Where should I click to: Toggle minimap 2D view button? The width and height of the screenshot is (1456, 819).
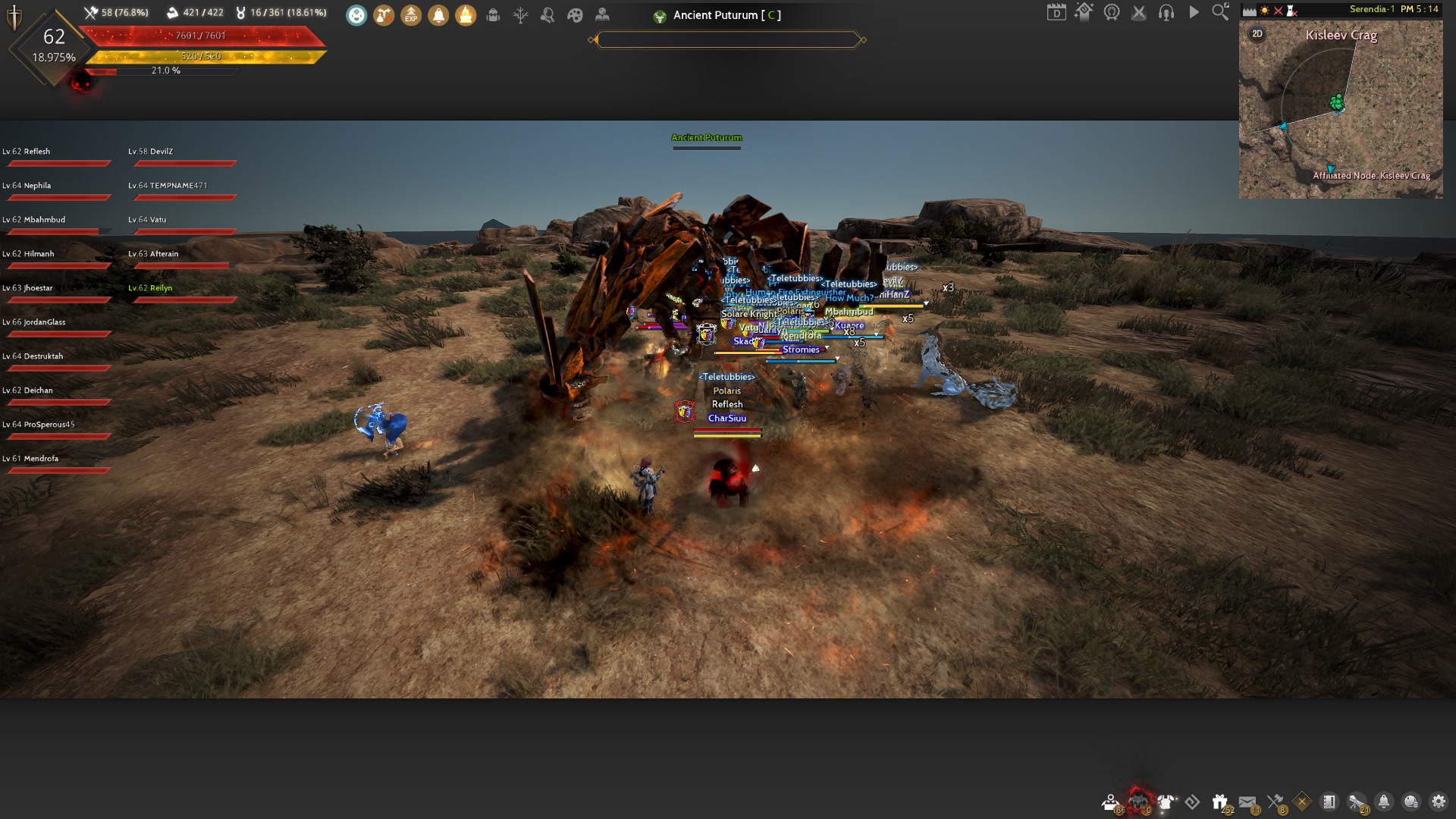coord(1257,34)
